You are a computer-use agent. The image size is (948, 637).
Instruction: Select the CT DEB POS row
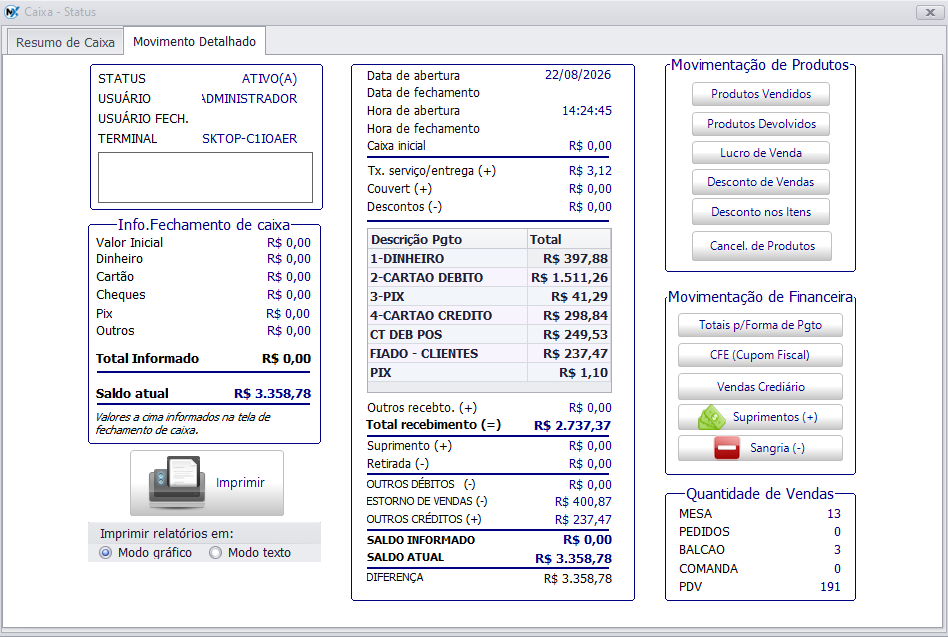489,335
